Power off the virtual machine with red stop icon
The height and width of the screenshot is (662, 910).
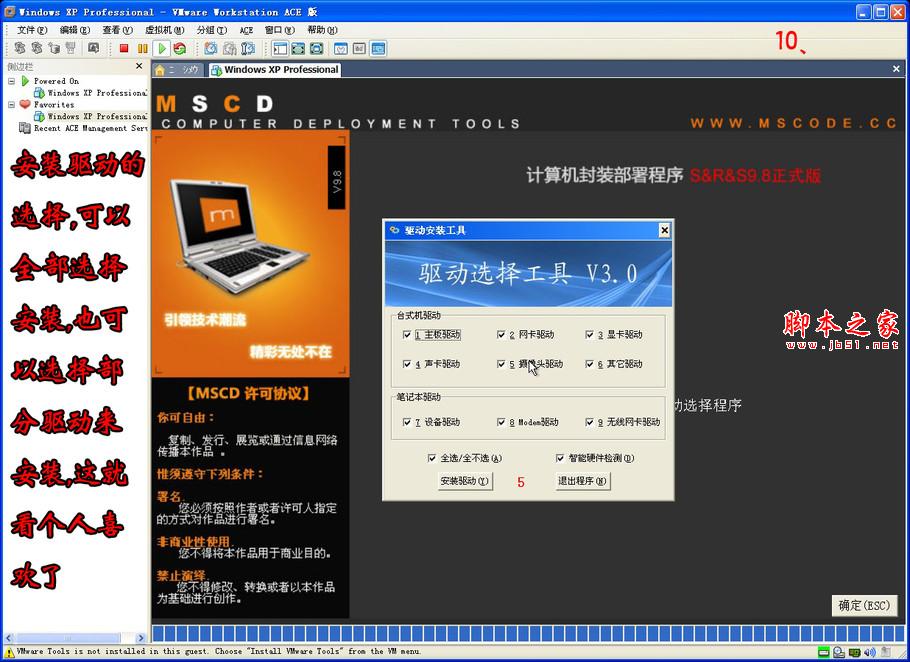[122, 47]
